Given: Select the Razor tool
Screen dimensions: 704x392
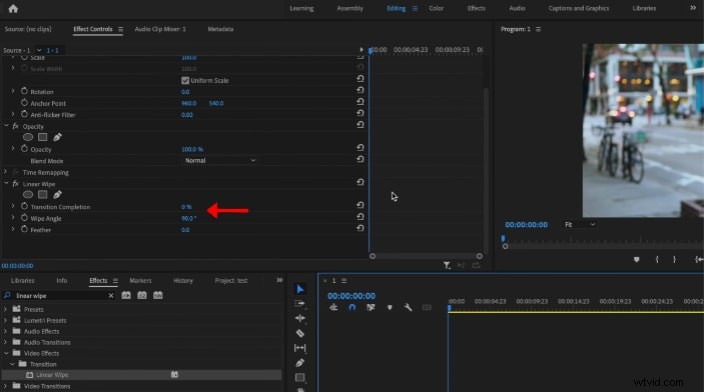Looking at the screenshot, I should (x=300, y=333).
